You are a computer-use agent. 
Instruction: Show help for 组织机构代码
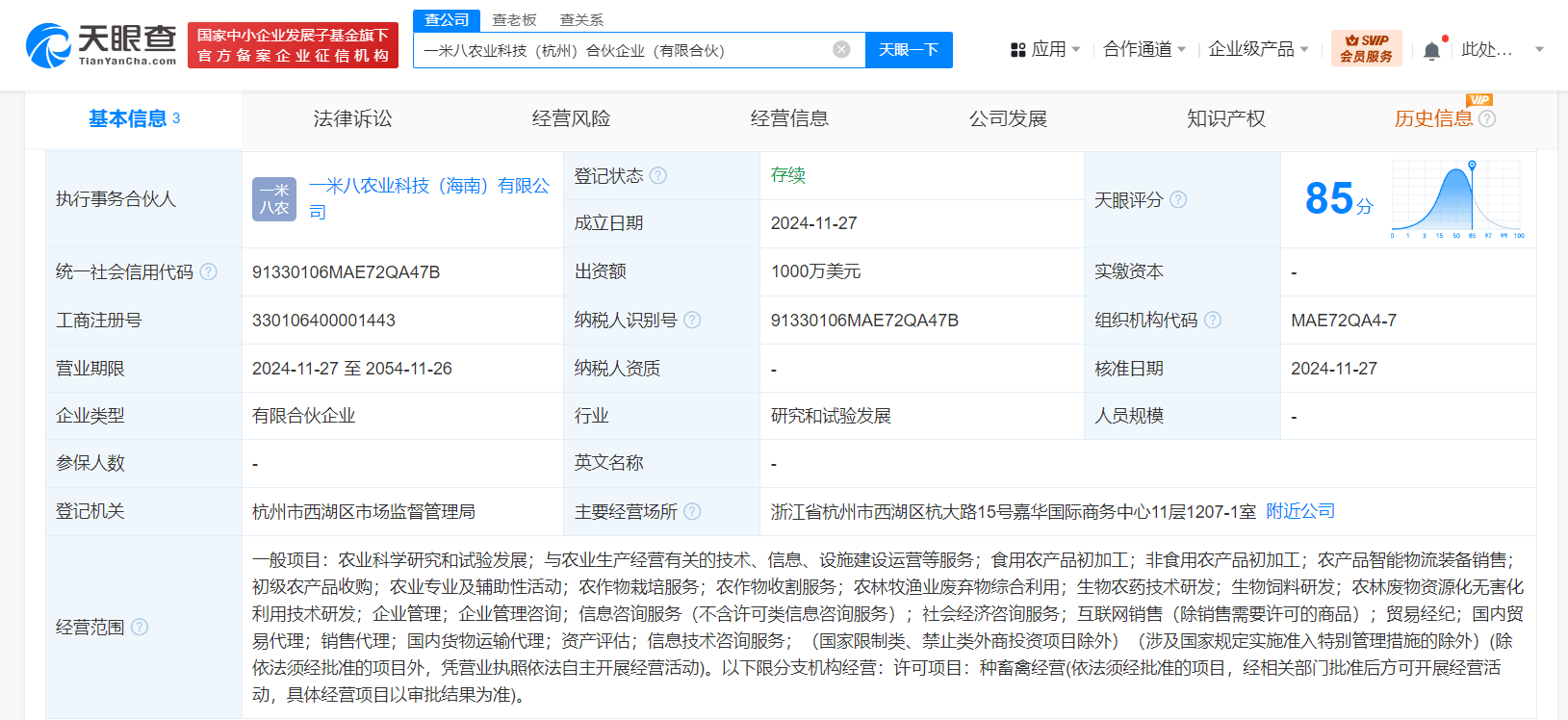pos(1213,320)
